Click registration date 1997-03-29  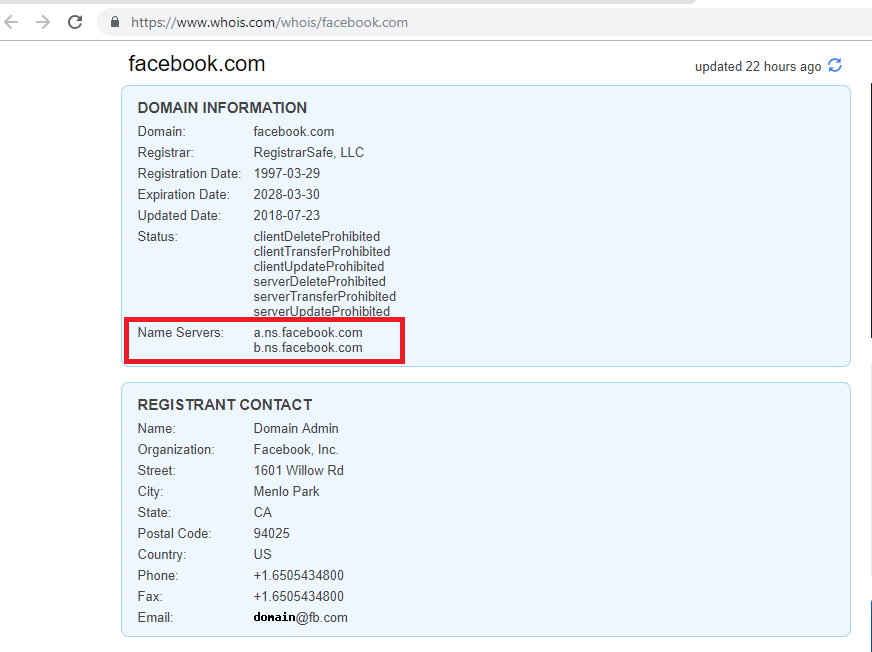click(287, 174)
